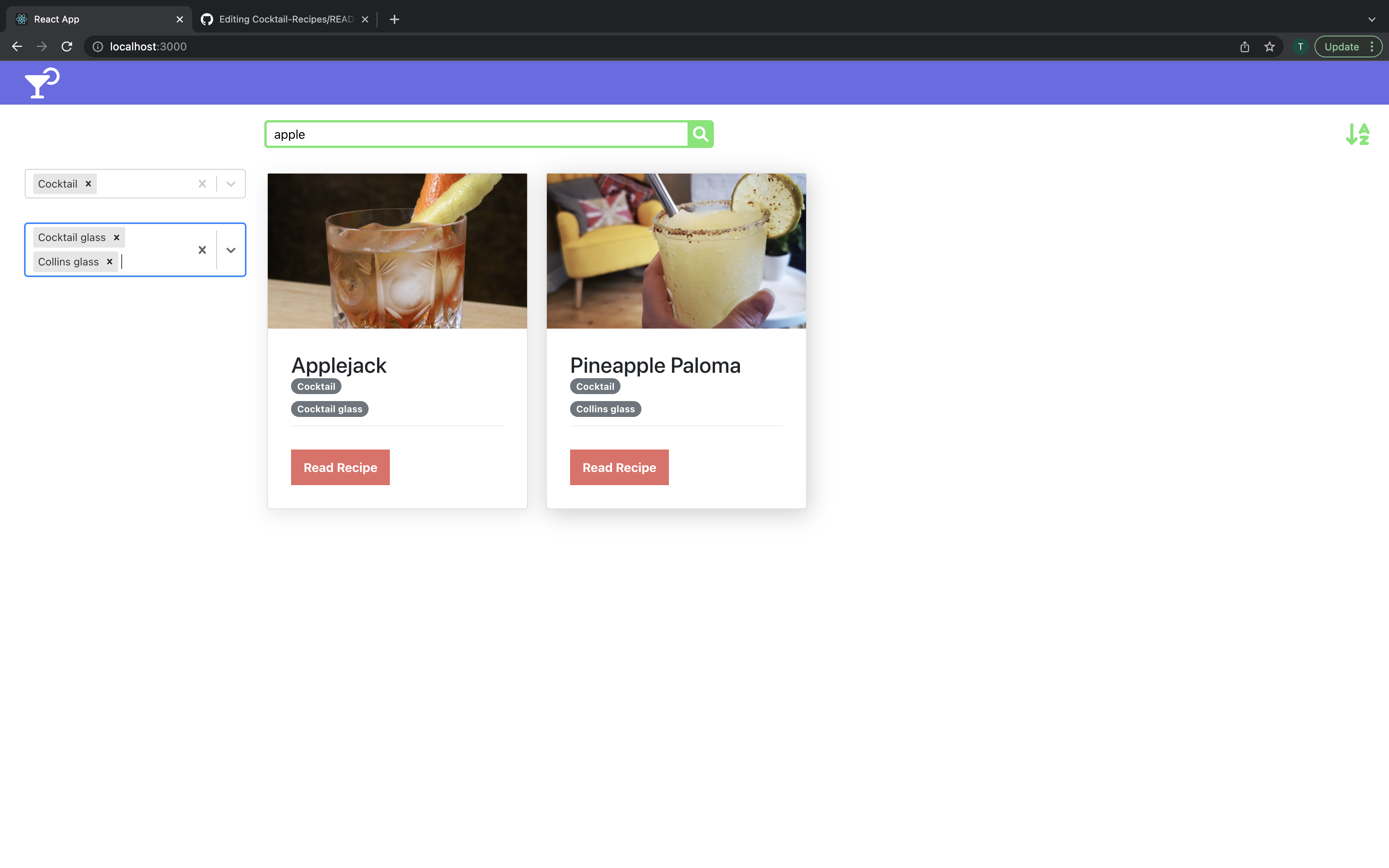Click the cocktail glass logo in header

42,83
